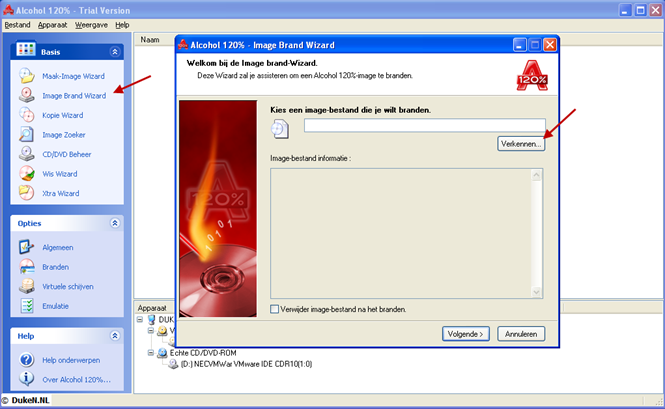The width and height of the screenshot is (665, 409).
Task: Open the Bestand menu
Action: [x=17, y=25]
